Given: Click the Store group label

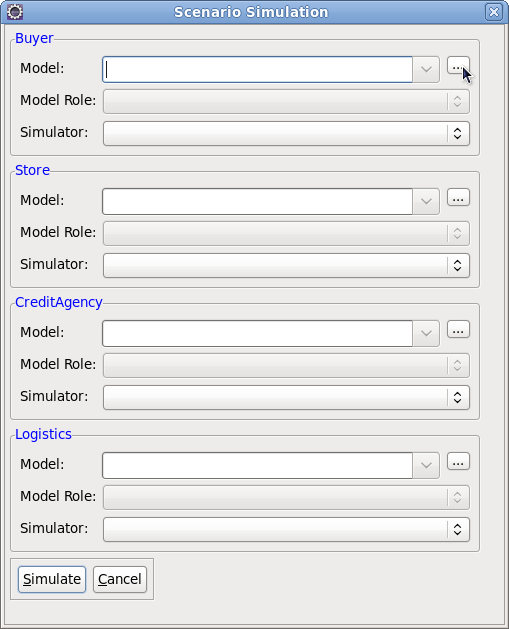Looking at the screenshot, I should [x=32, y=170].
